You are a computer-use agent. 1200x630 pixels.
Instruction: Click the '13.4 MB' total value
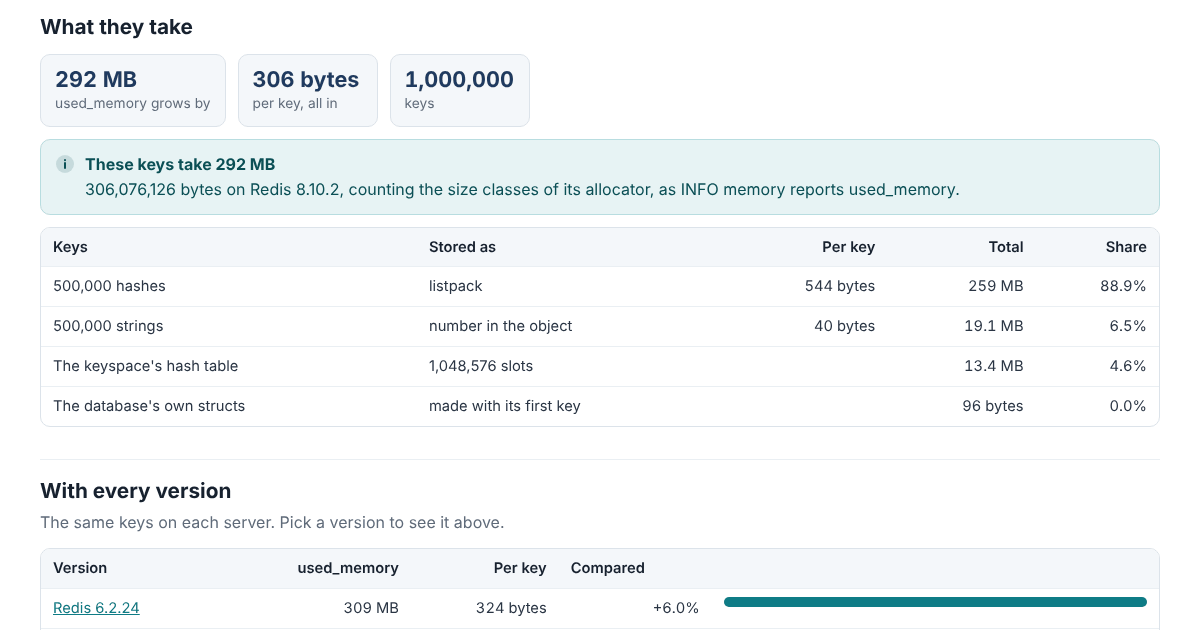click(993, 366)
